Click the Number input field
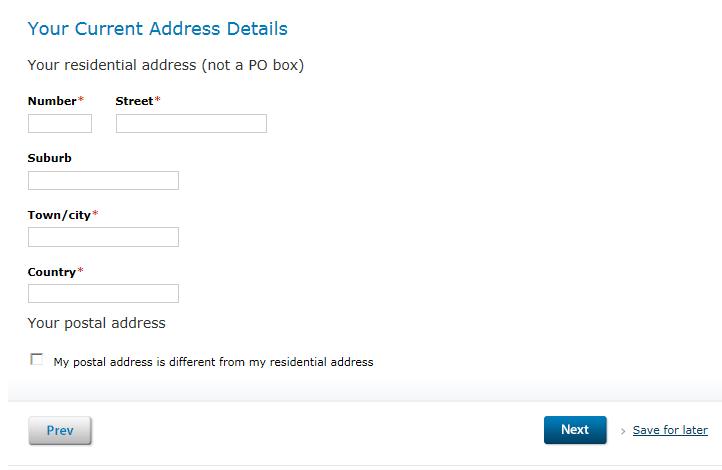Image resolution: width=722 pixels, height=470 pixels. point(60,123)
